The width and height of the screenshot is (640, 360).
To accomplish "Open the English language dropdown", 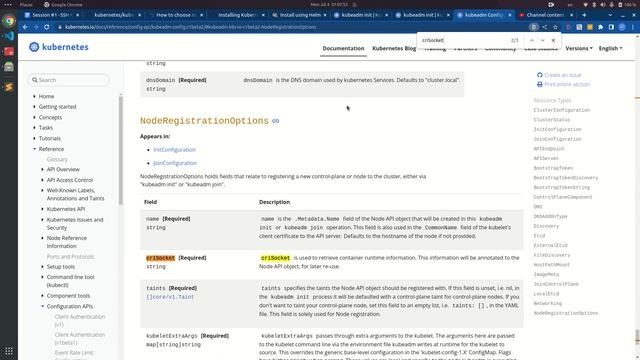I will (x=610, y=48).
